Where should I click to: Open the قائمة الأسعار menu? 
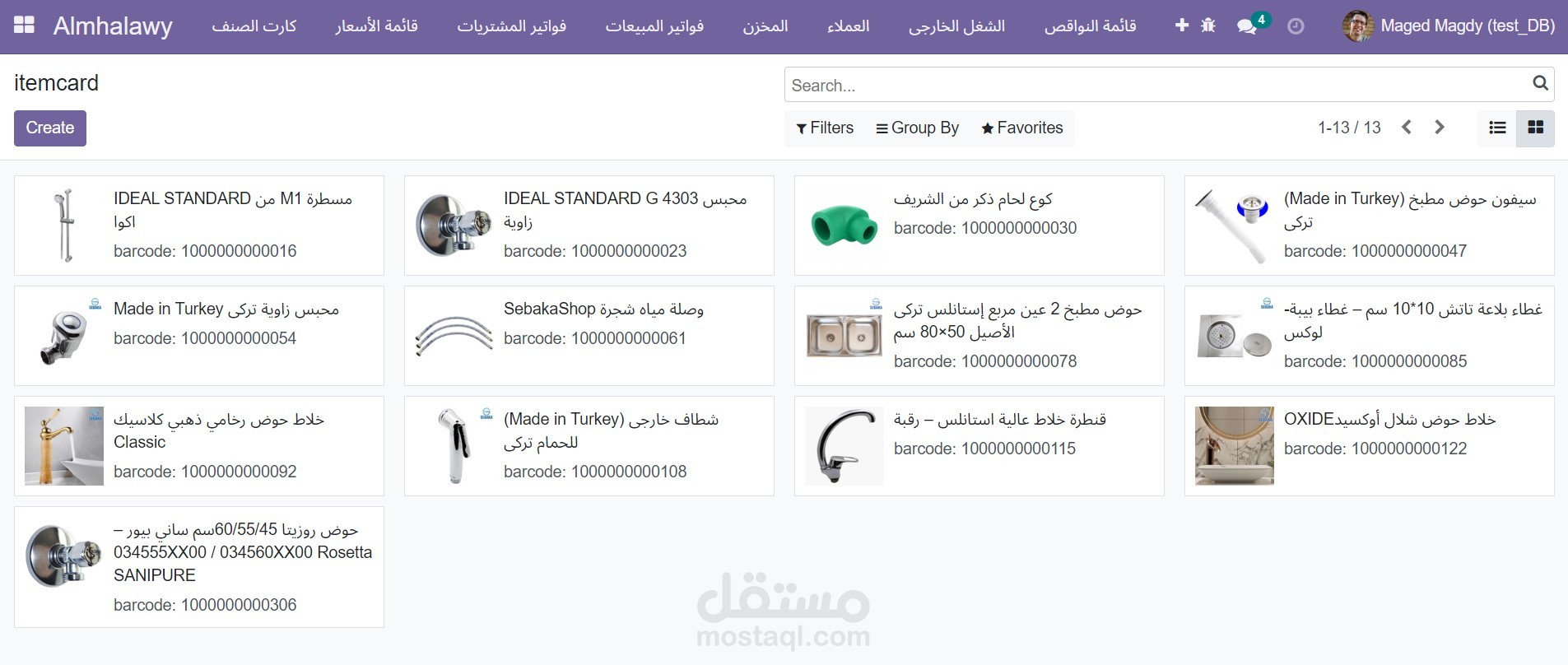[376, 26]
